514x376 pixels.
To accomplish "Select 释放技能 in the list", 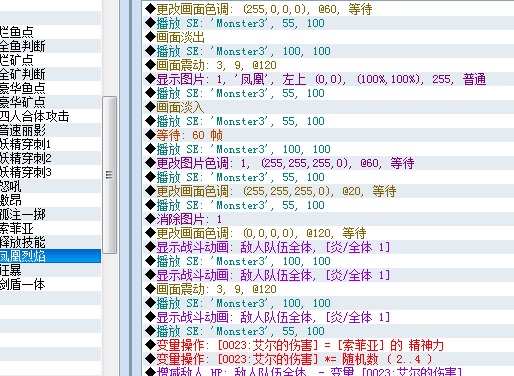I will click(50, 242).
